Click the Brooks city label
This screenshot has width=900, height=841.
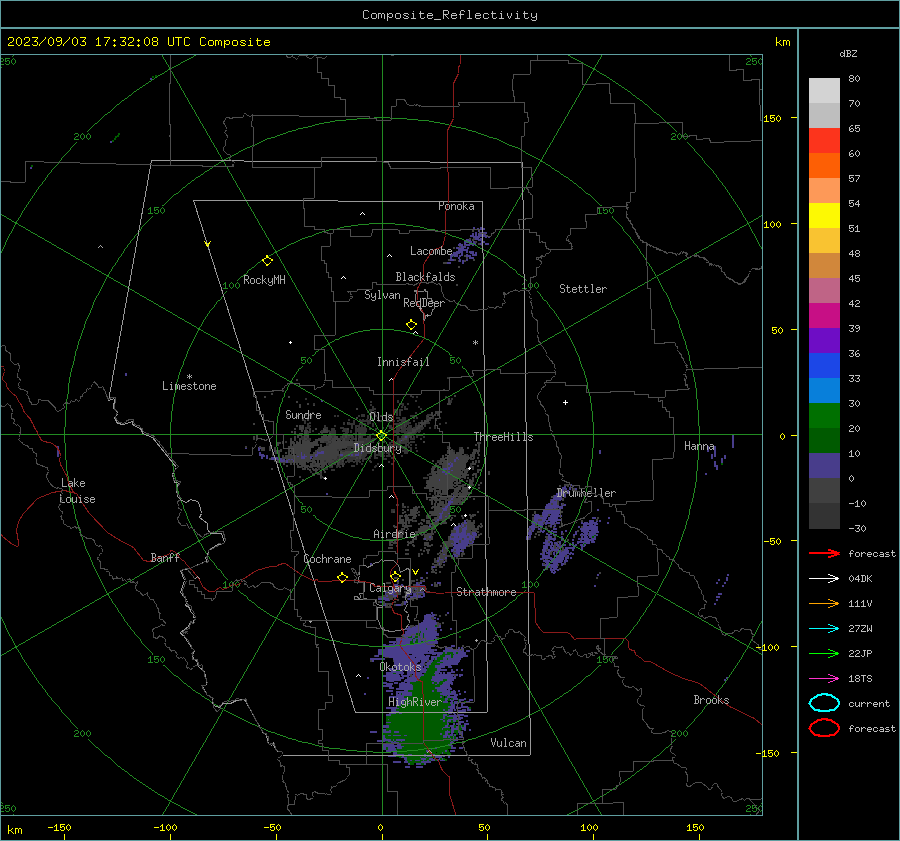[x=711, y=700]
